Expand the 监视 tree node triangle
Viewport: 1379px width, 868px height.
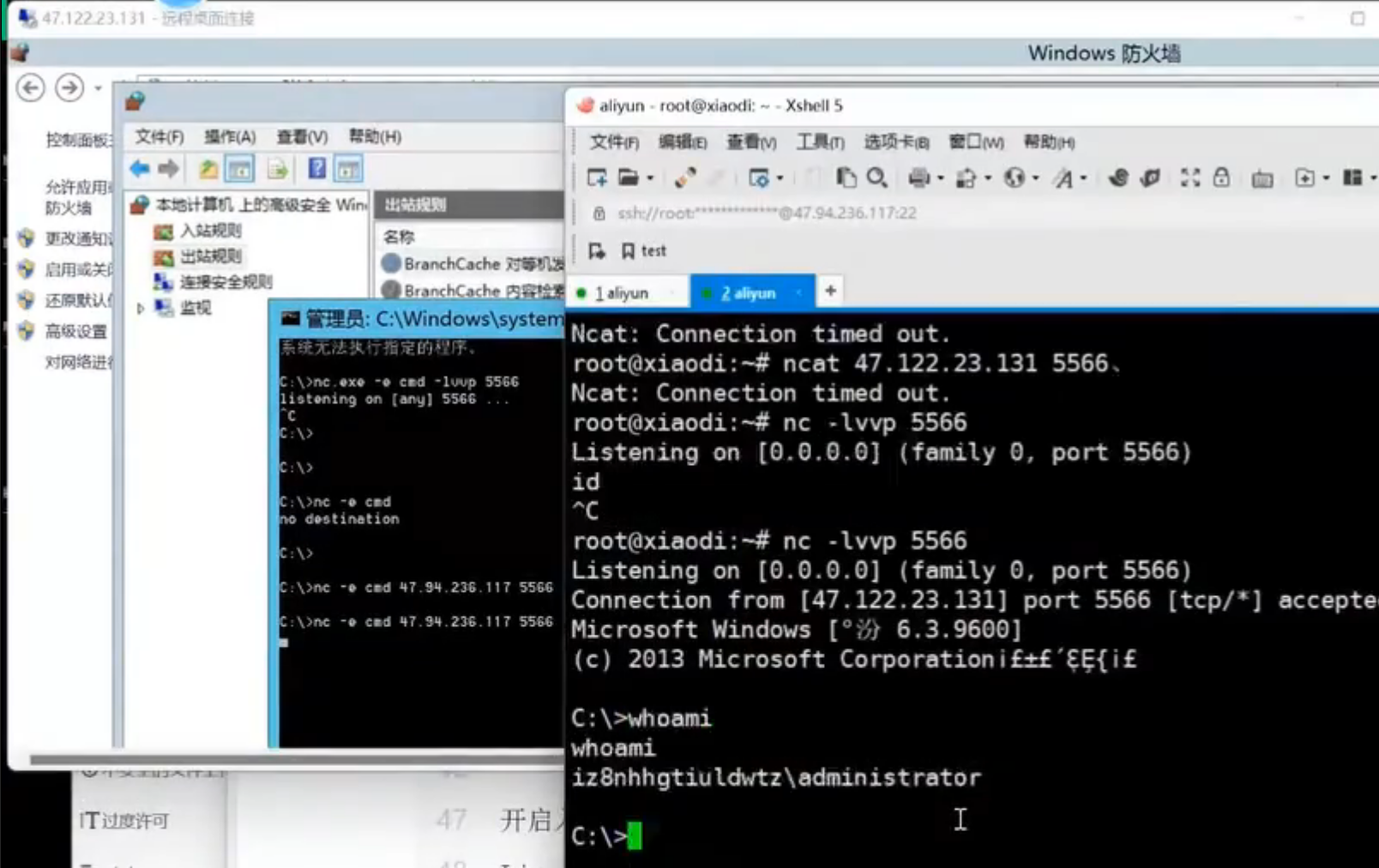point(141,308)
